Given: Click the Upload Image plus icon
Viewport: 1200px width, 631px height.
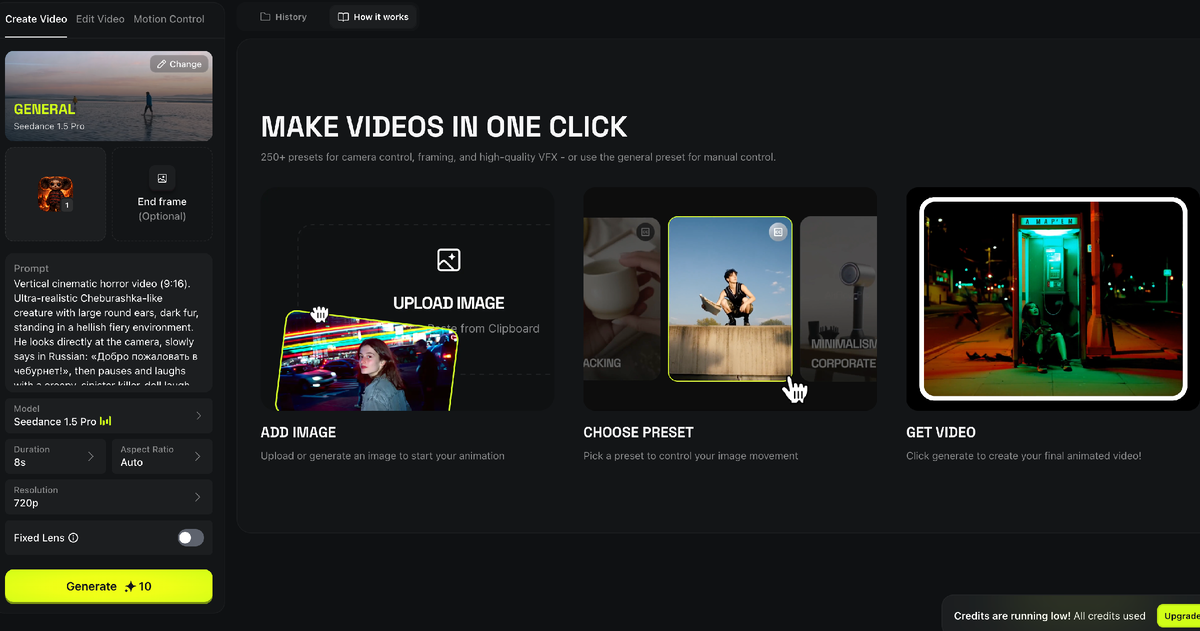Looking at the screenshot, I should (448, 260).
